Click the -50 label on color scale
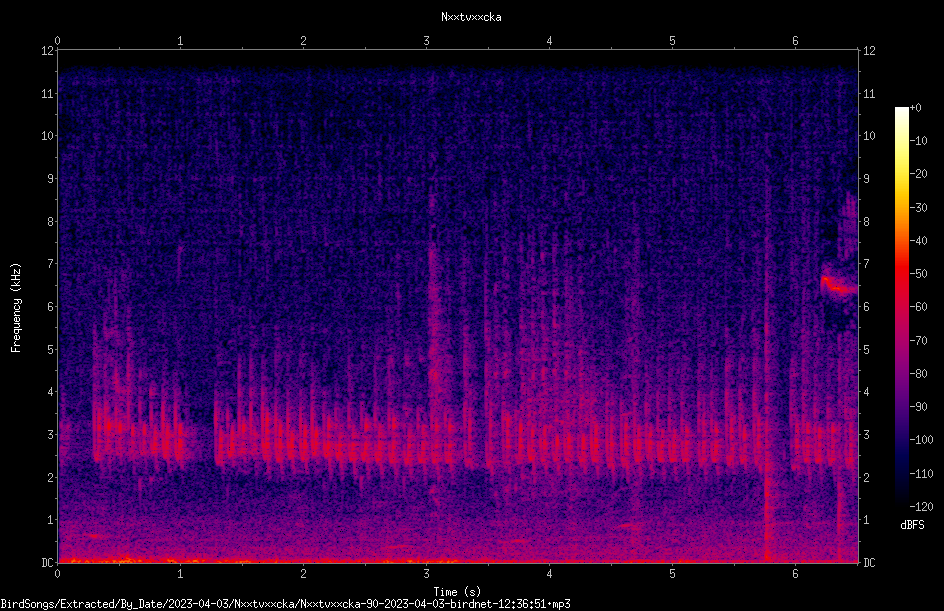944x611 pixels. 919,273
